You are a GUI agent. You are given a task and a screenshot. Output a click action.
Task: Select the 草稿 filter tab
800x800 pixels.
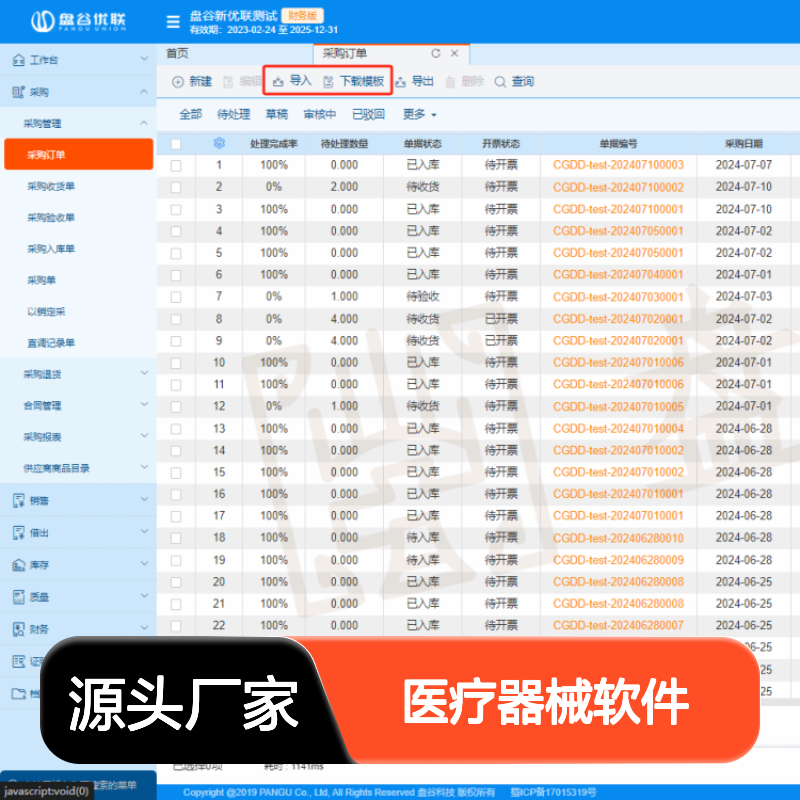coord(277,114)
